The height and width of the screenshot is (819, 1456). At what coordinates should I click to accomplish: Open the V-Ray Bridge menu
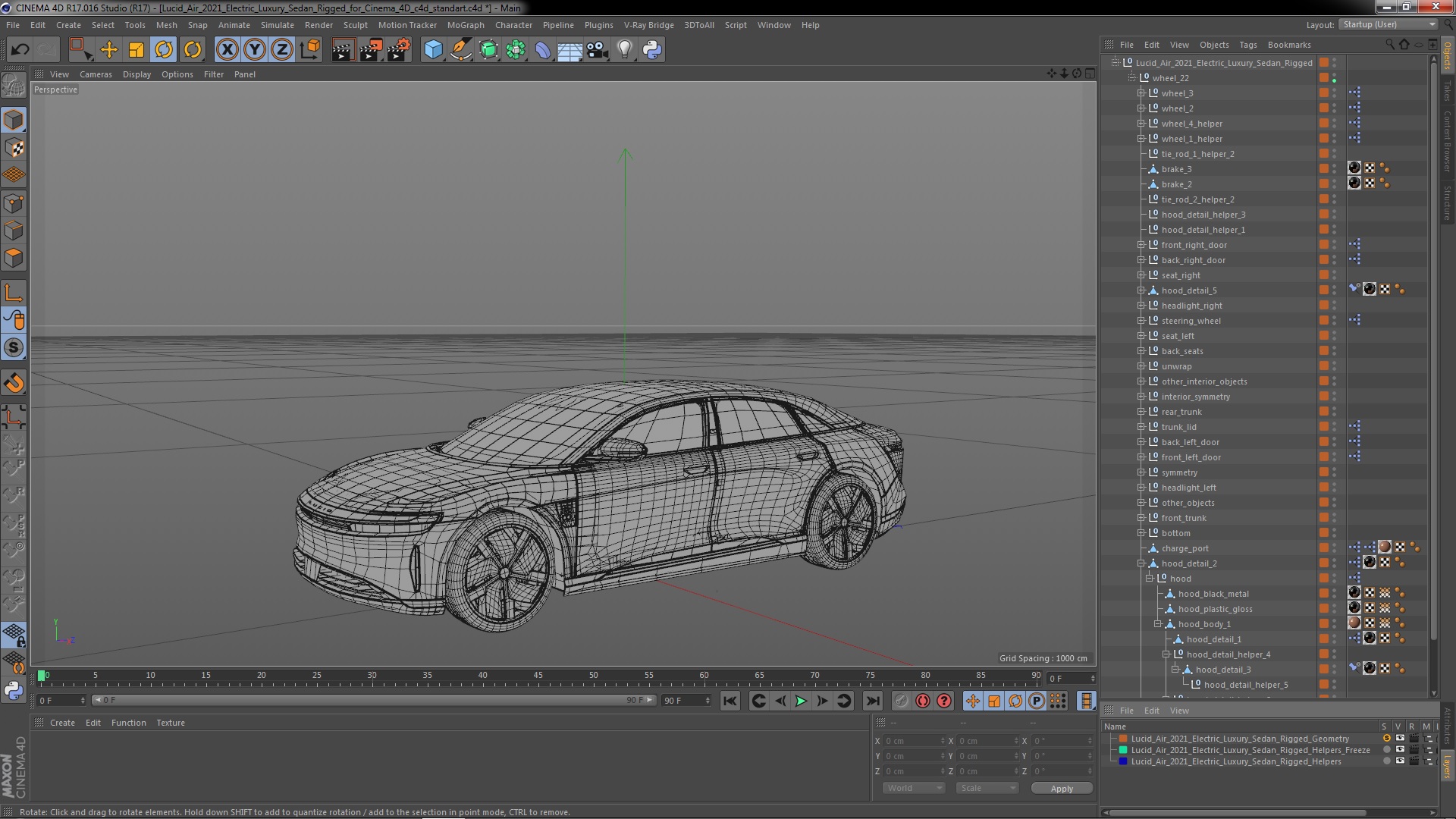(648, 25)
